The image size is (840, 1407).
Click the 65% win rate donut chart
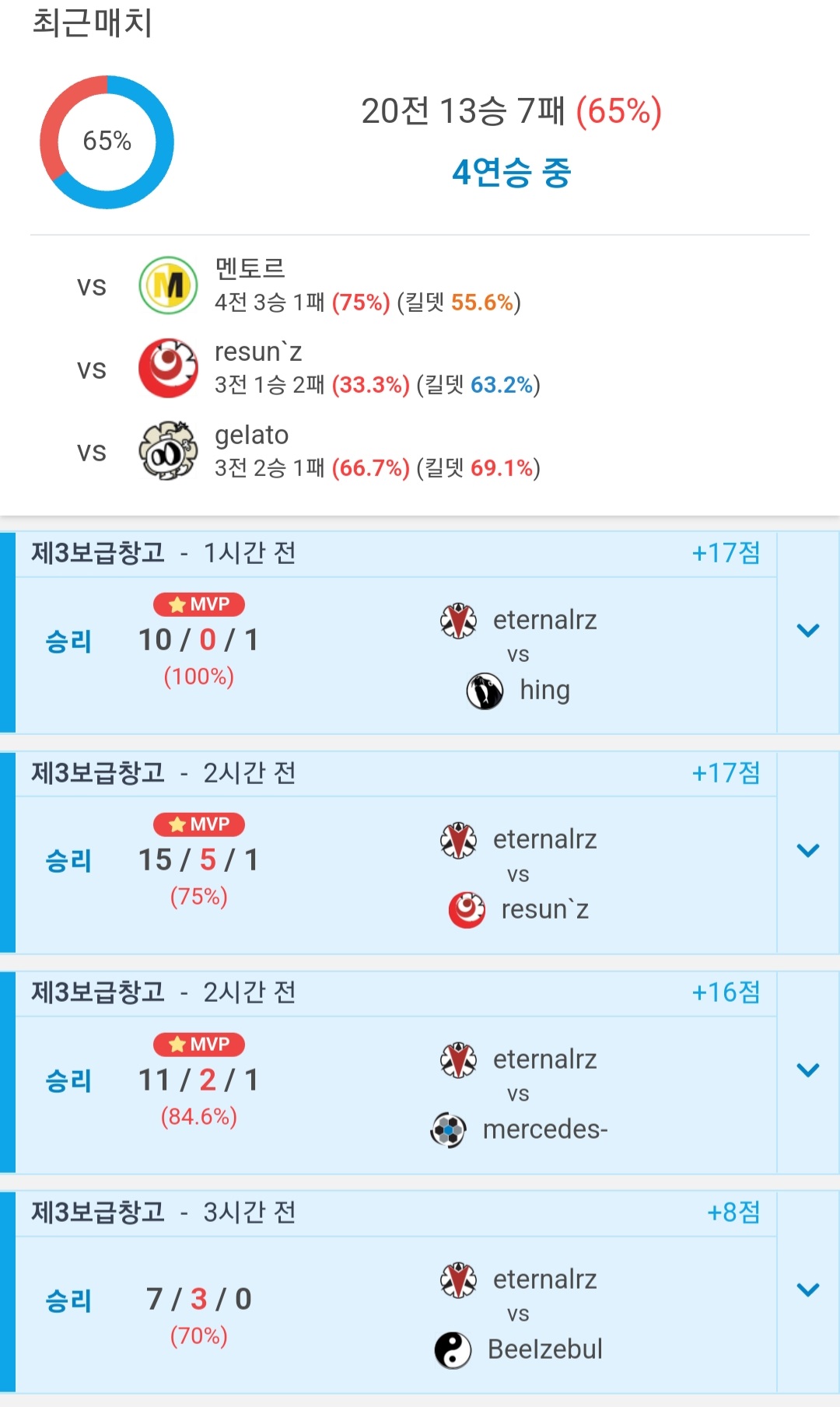pos(107,142)
